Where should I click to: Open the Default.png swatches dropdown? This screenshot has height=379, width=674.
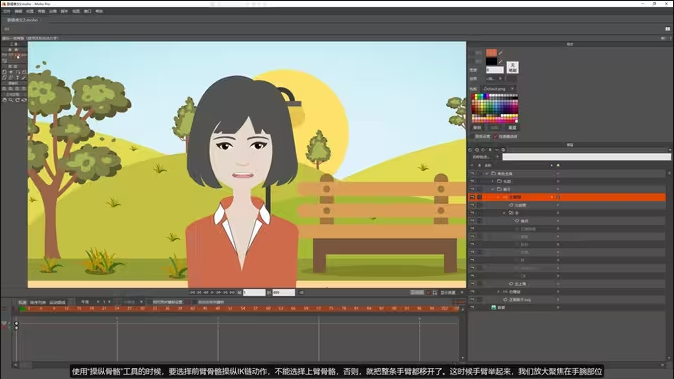(498, 89)
